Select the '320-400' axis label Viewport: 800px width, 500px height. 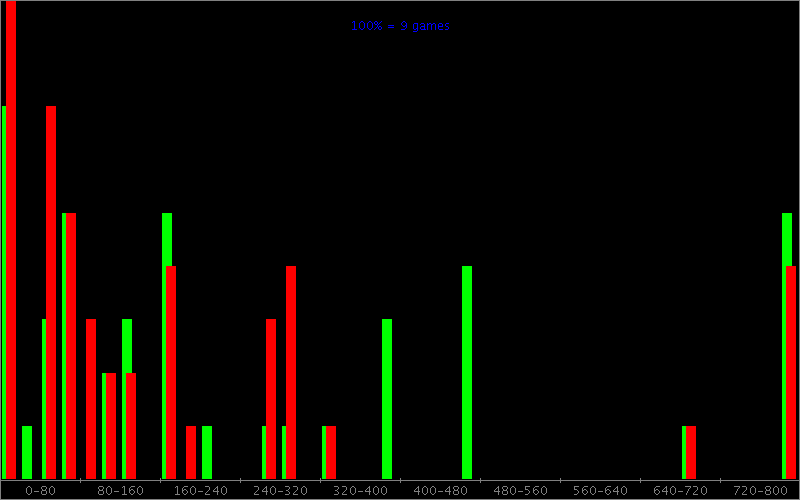point(360,491)
